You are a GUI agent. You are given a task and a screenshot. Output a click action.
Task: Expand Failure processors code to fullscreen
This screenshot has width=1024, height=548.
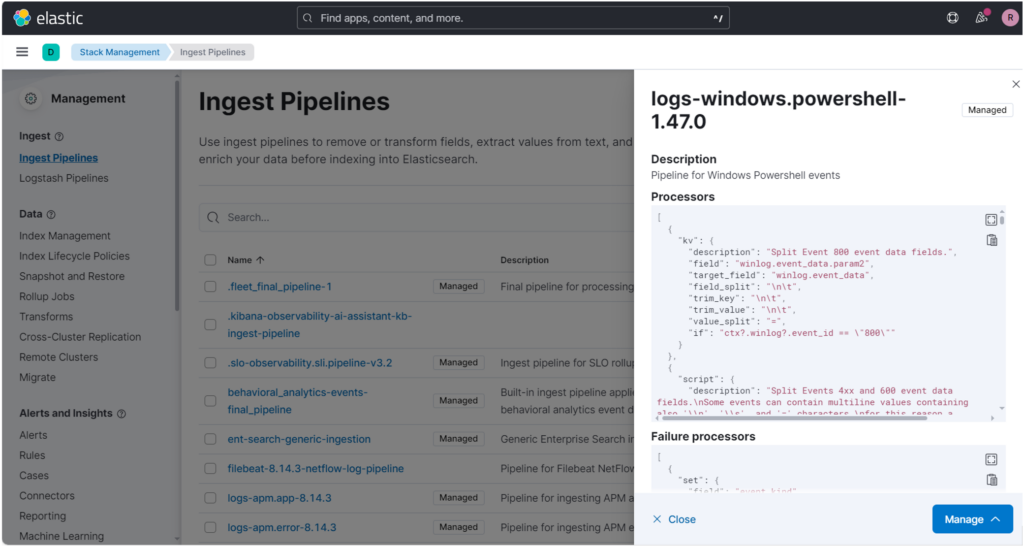991,459
